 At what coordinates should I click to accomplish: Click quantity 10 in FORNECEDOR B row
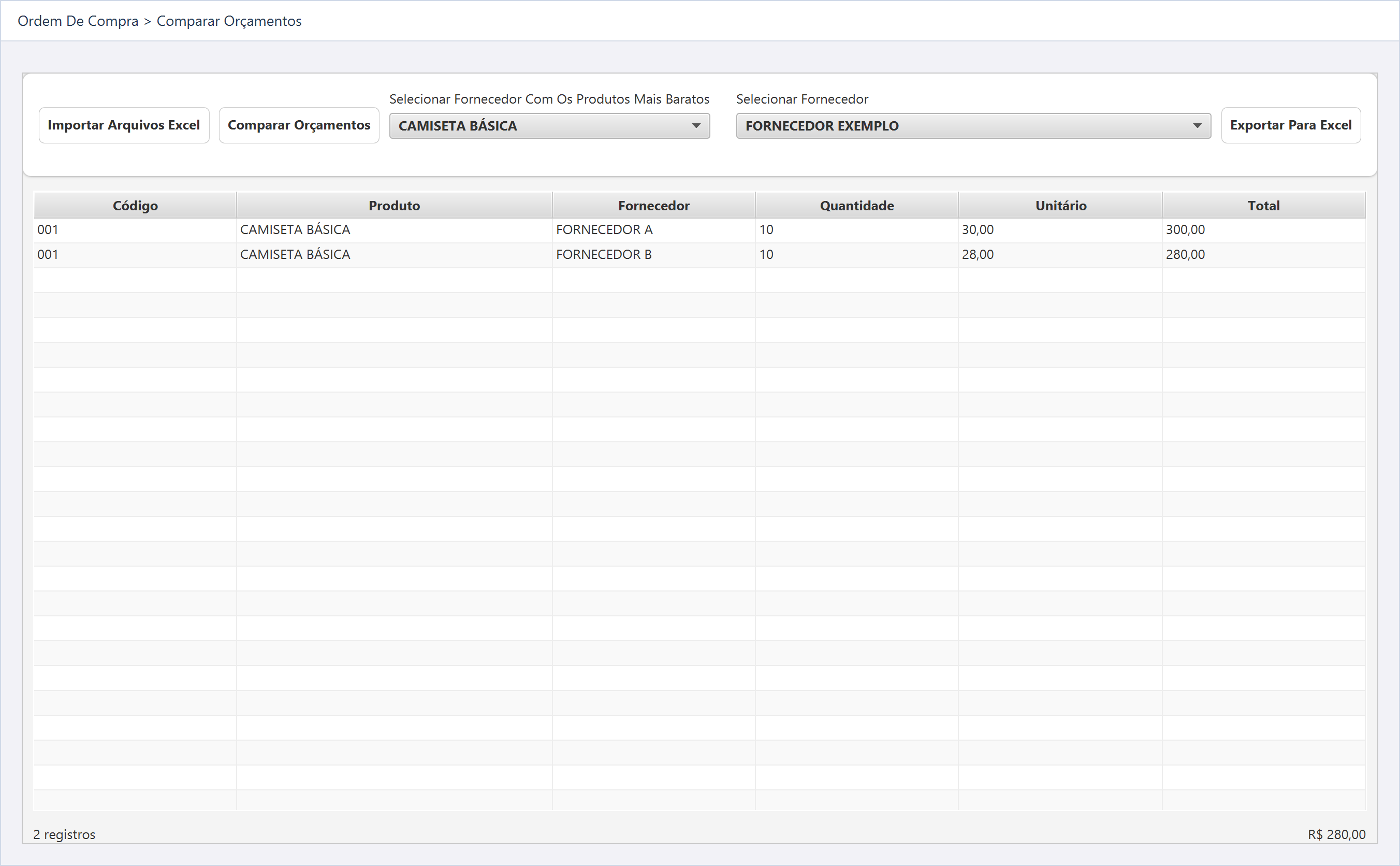(x=857, y=254)
